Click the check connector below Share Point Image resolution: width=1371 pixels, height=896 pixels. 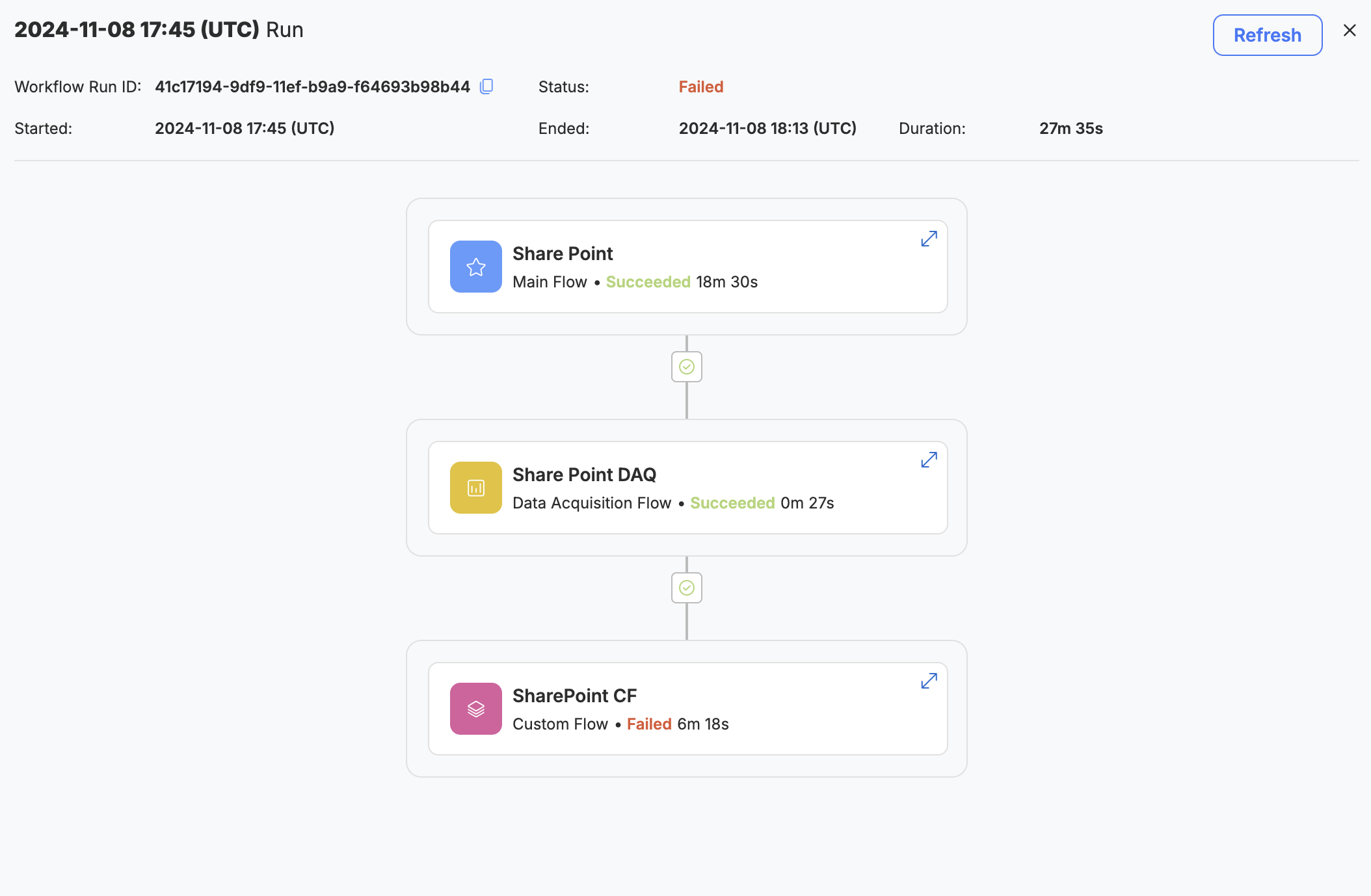pyautogui.click(x=687, y=367)
